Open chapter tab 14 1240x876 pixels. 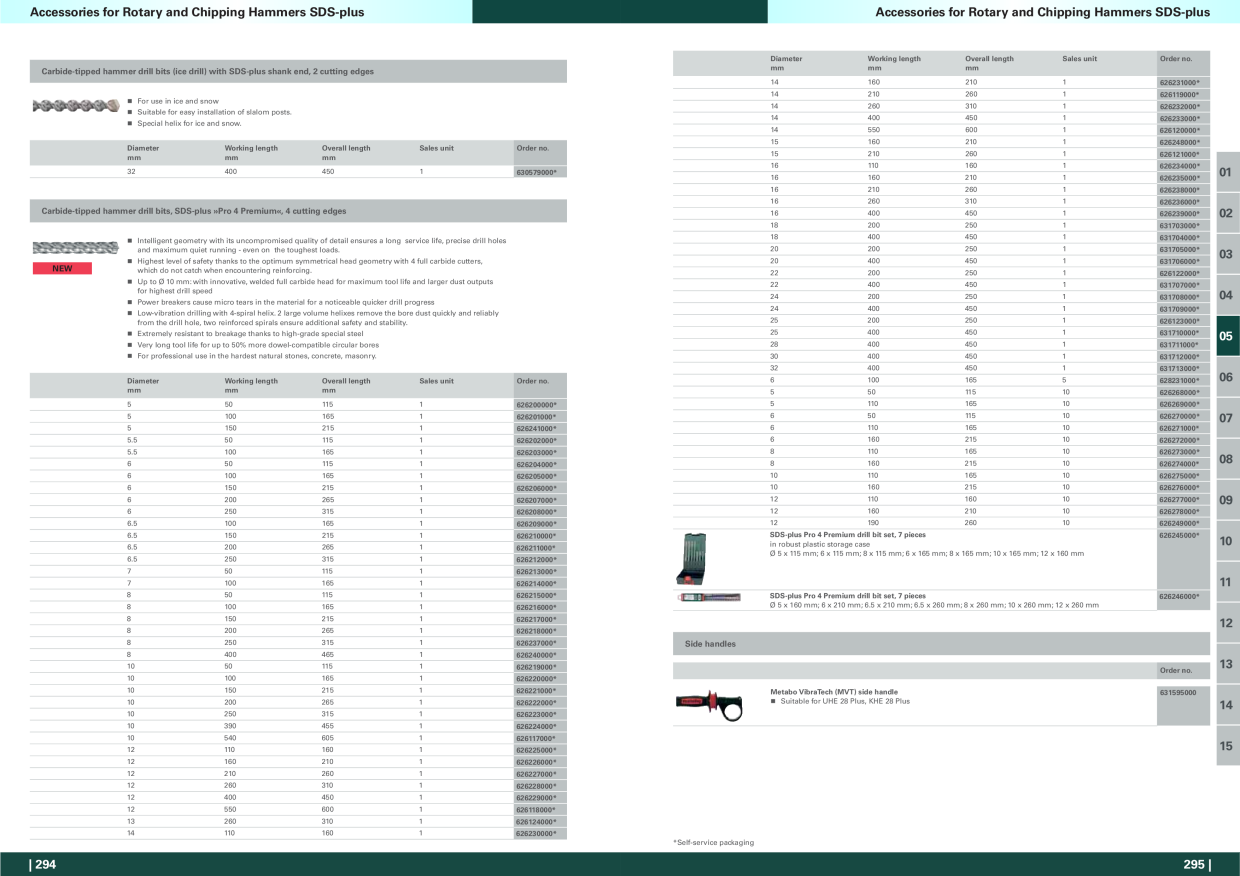[x=1227, y=705]
